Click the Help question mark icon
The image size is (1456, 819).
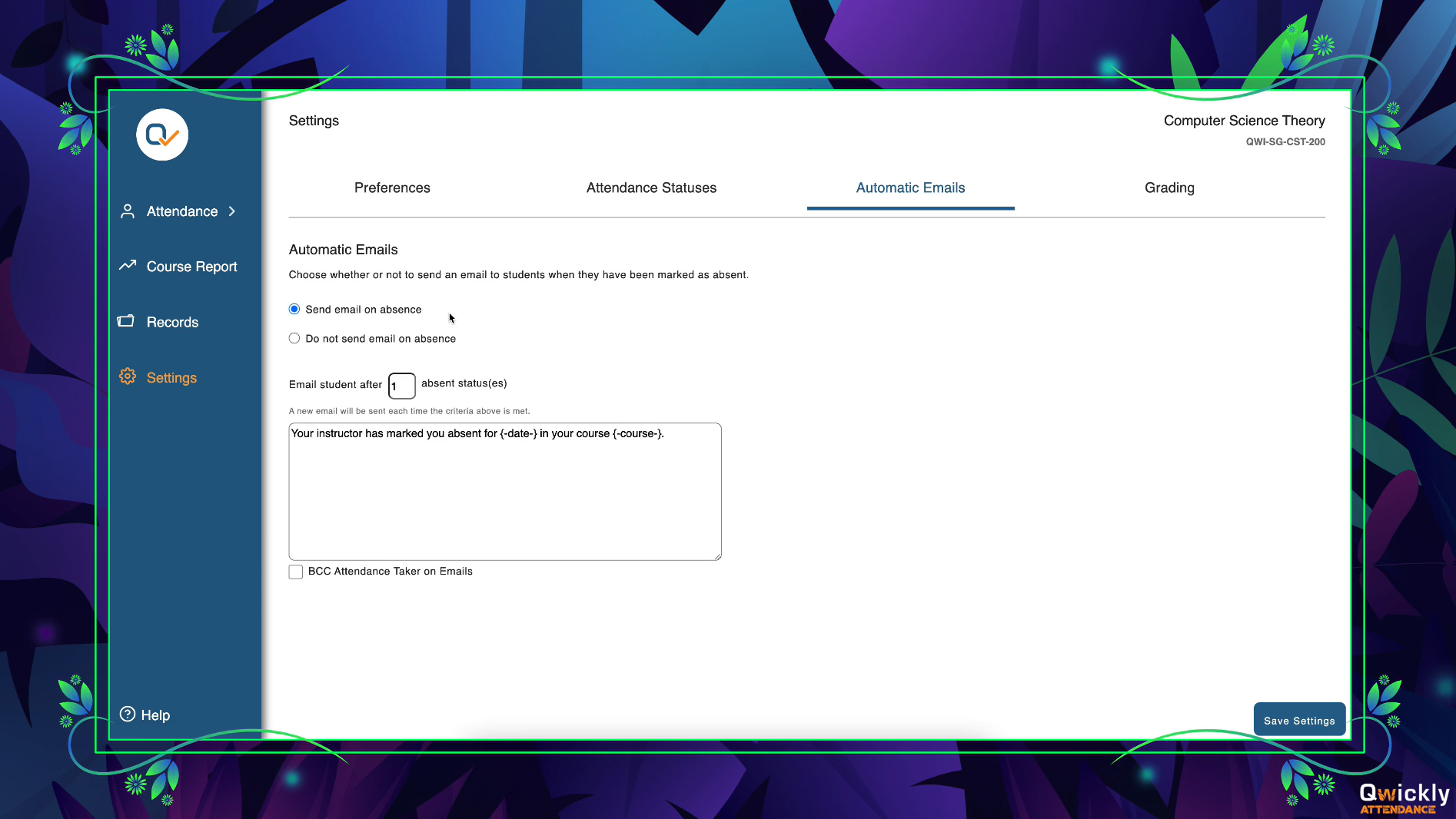(x=128, y=715)
